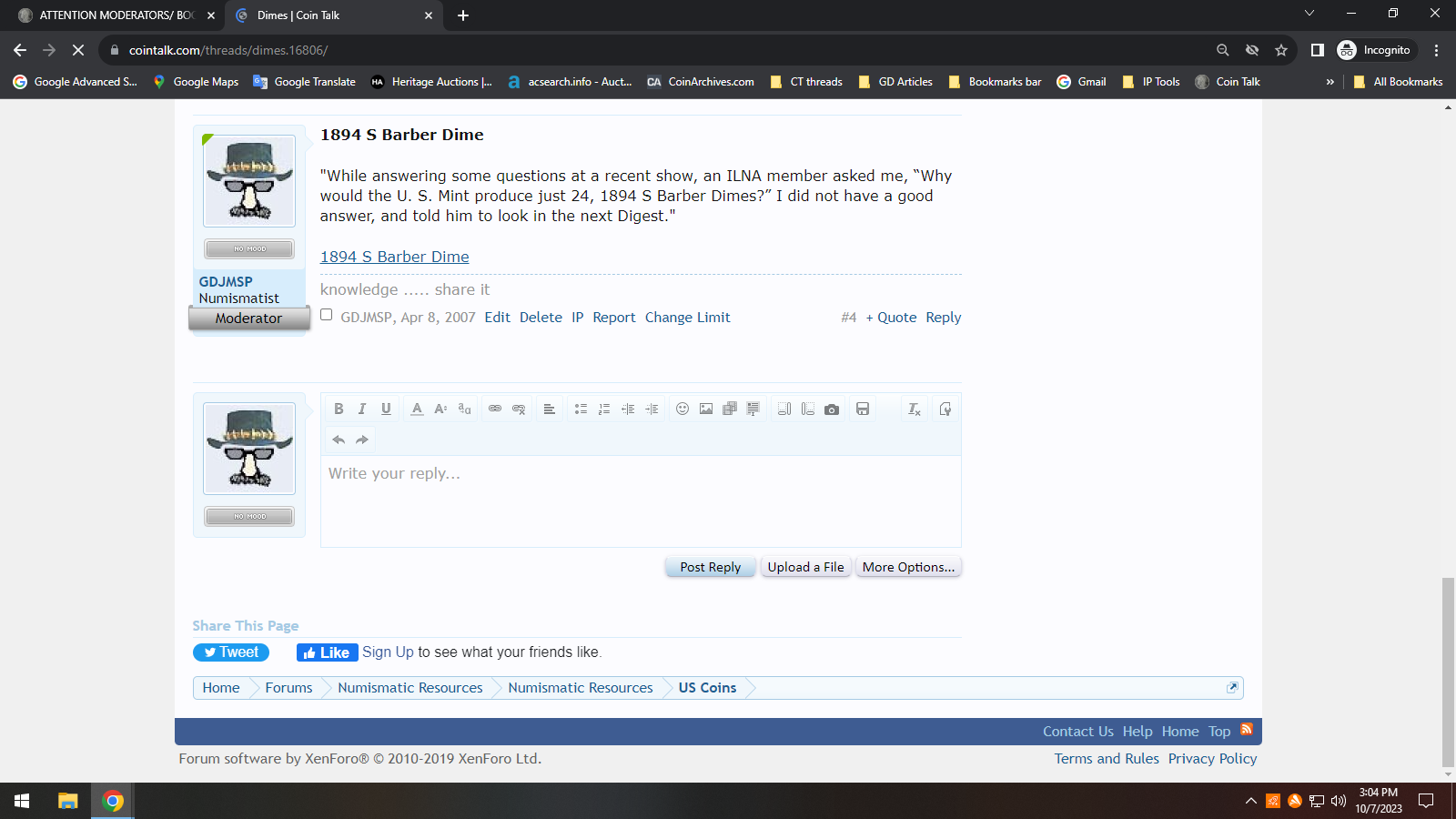Click the No Mood badge under post avatar

pos(249,248)
